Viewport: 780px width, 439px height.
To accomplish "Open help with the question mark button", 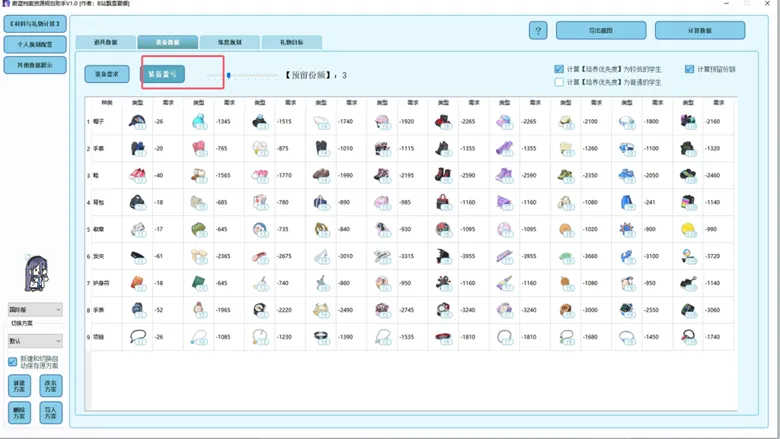I will [x=538, y=30].
